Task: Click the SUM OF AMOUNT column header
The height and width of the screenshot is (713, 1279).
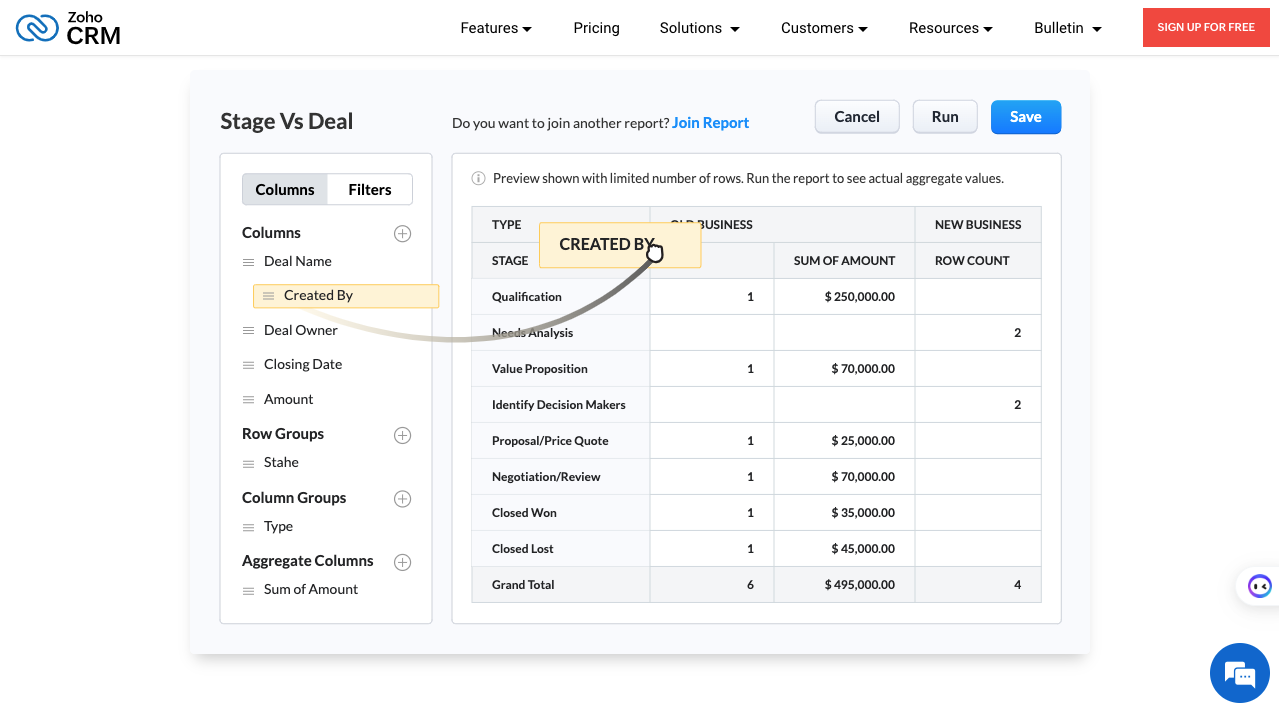Action: click(845, 261)
